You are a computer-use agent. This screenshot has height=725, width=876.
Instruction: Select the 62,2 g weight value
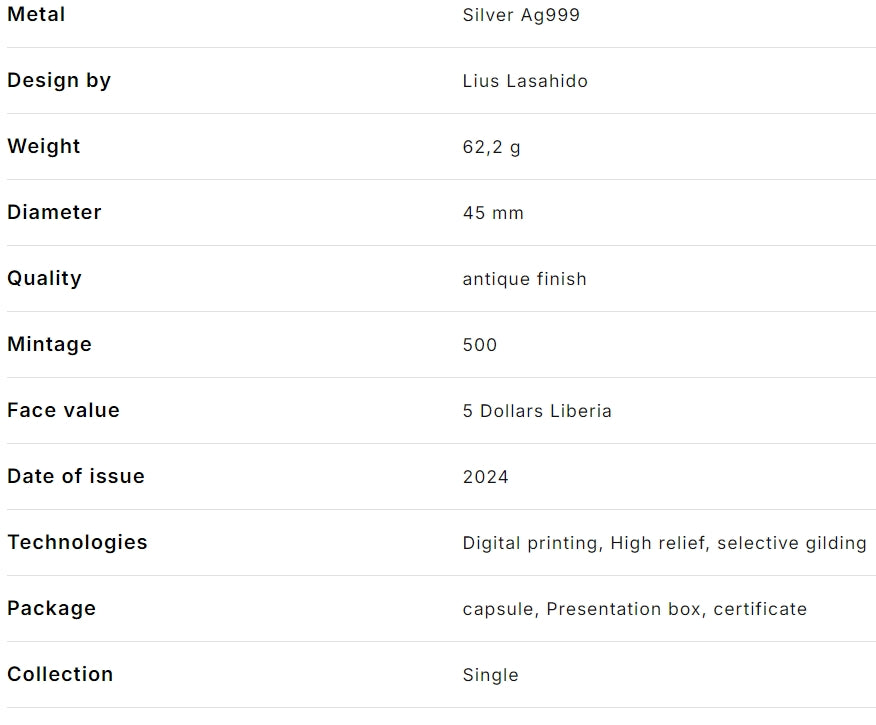point(492,148)
